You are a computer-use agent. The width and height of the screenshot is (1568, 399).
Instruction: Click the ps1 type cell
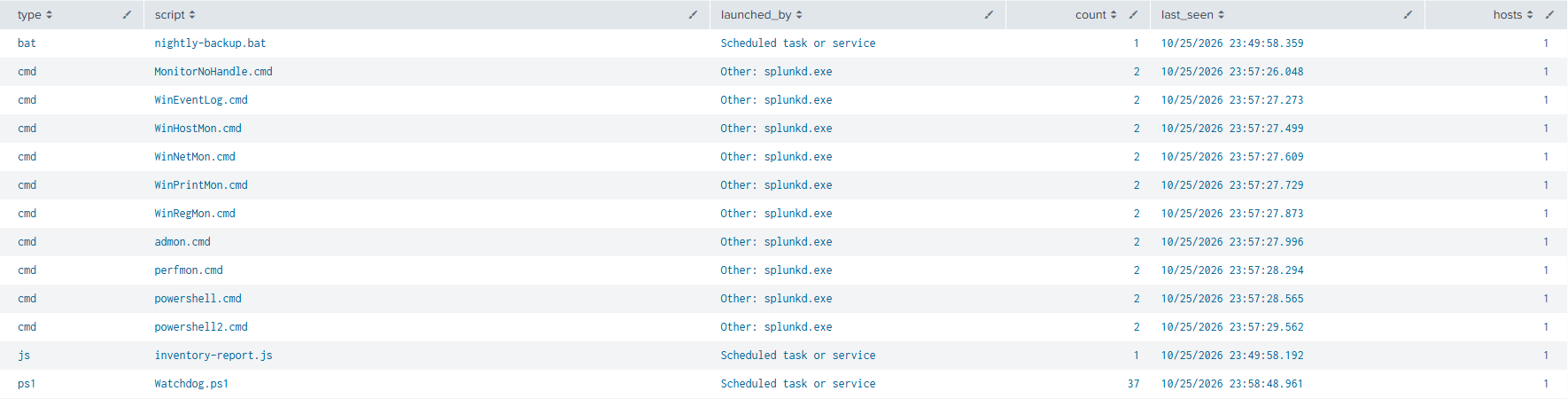pyautogui.click(x=27, y=384)
